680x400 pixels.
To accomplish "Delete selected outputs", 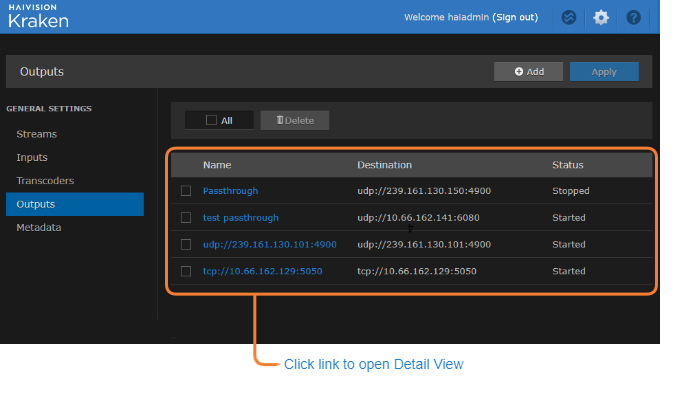I will [x=295, y=120].
